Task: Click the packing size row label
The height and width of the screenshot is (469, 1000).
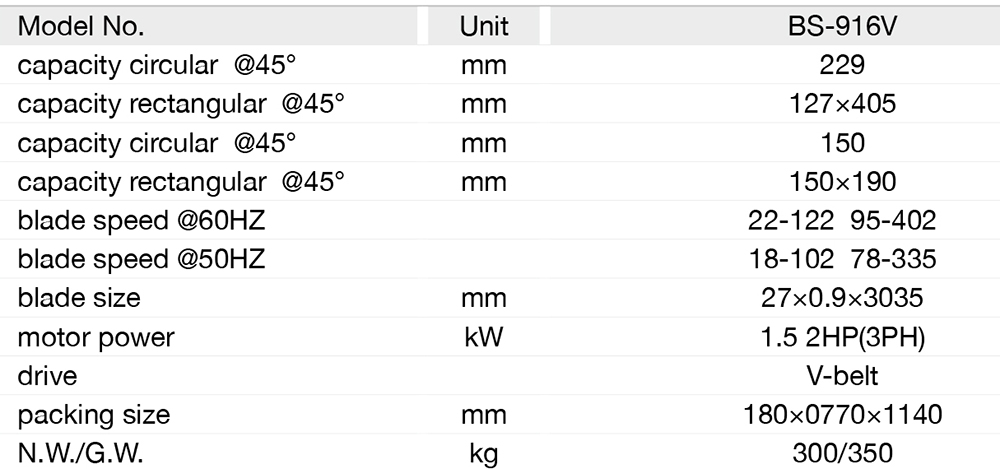Action: 94,415
